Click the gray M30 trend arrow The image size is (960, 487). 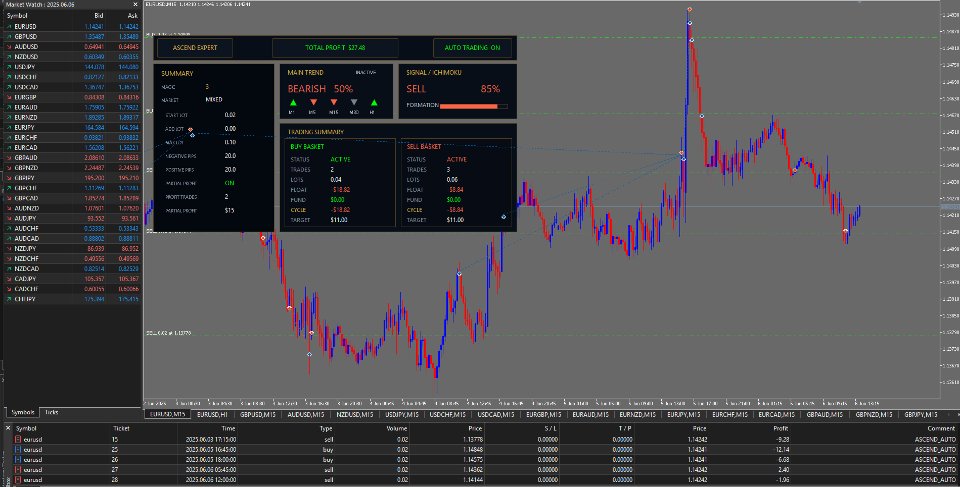click(x=354, y=102)
